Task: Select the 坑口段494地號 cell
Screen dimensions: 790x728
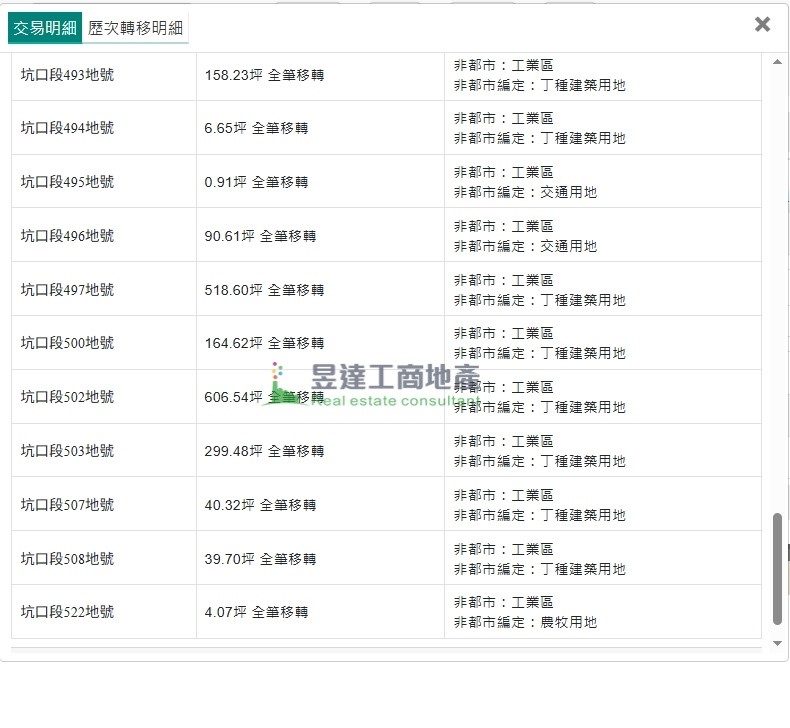Action: [68, 128]
